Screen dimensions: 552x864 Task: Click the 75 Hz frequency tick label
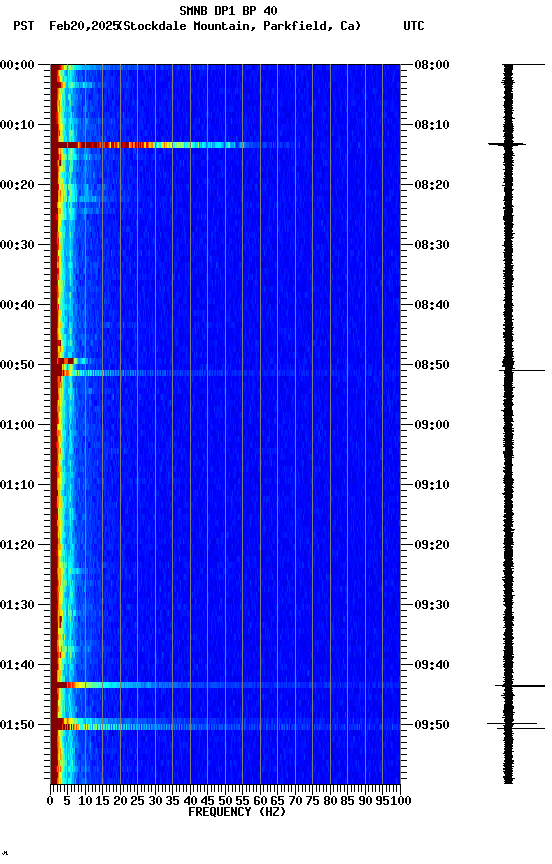312,801
